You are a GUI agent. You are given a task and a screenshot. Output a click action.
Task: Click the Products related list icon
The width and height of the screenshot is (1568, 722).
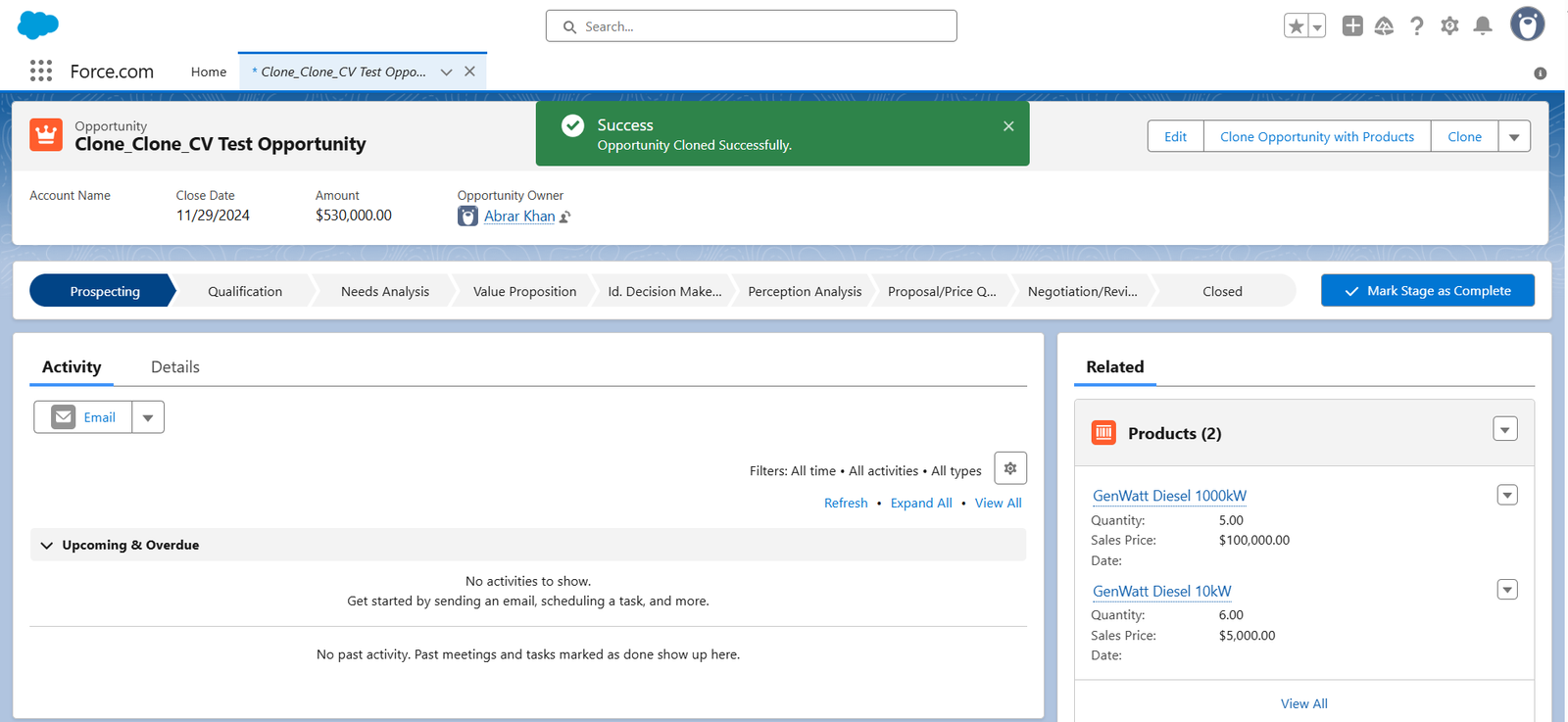tap(1103, 432)
